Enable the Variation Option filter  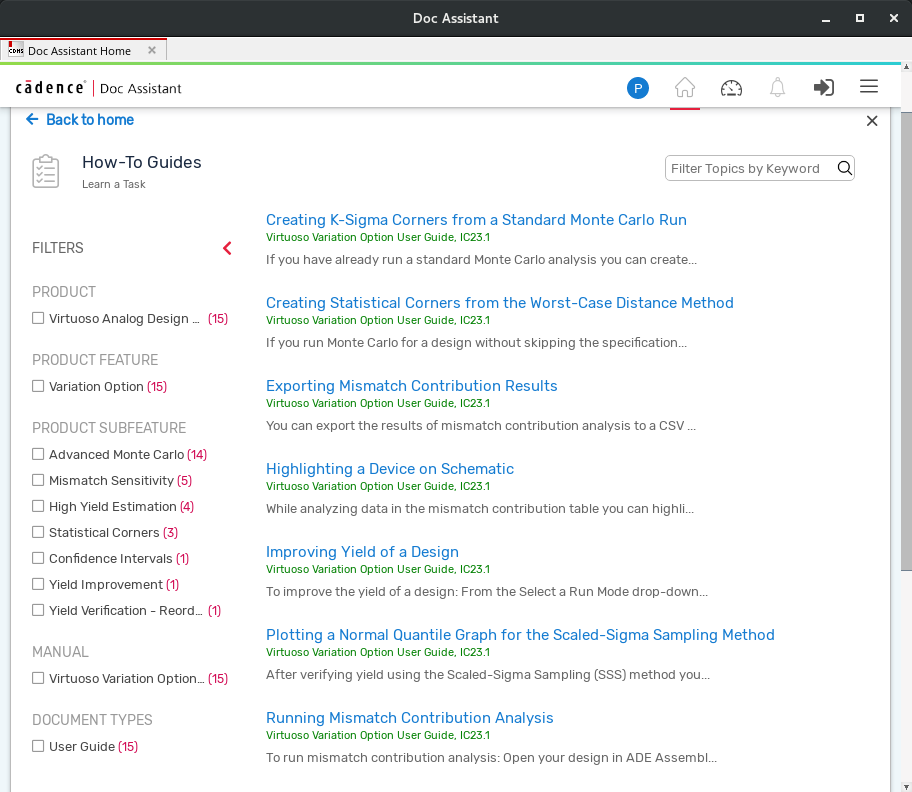[x=38, y=386]
